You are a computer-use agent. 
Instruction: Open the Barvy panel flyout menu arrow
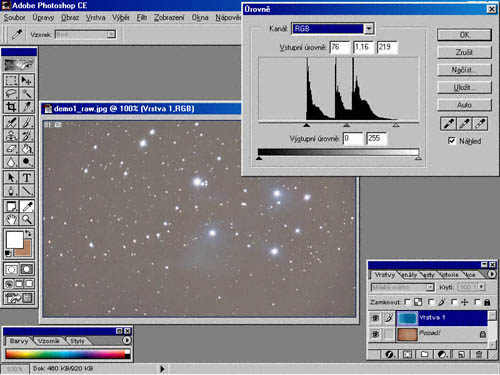[127, 340]
